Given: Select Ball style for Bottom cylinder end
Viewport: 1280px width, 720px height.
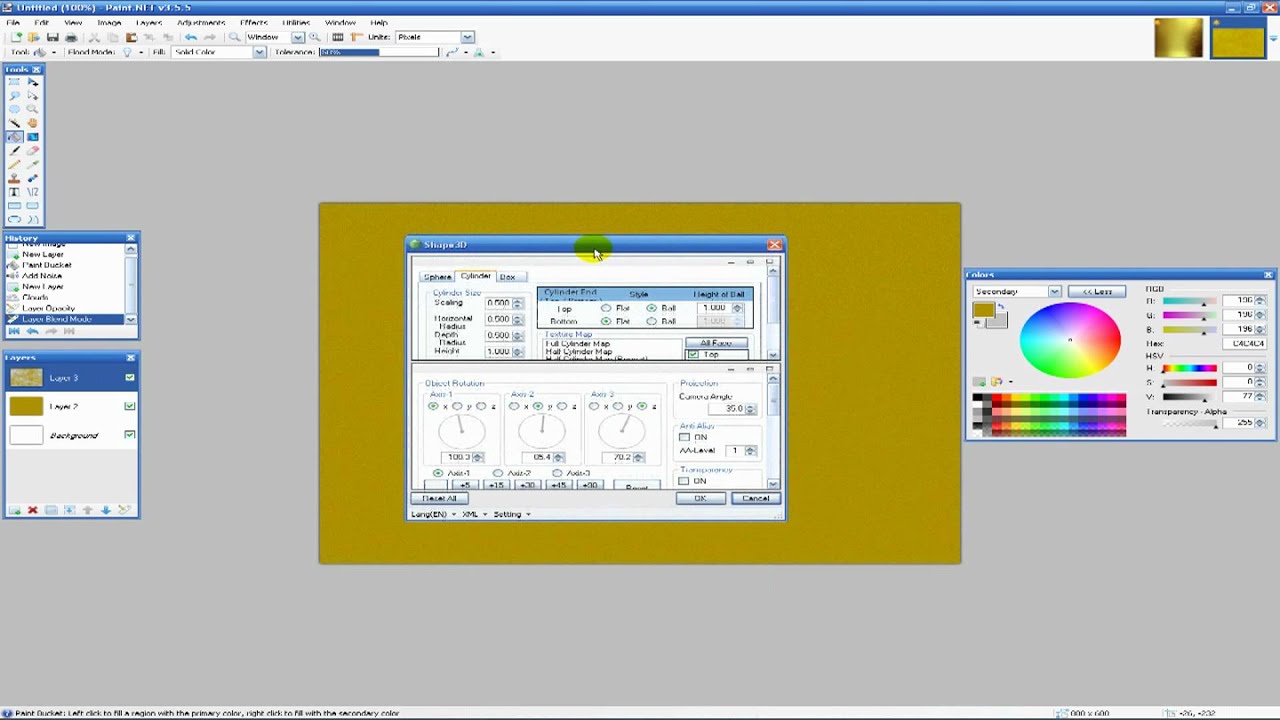Looking at the screenshot, I should point(652,321).
